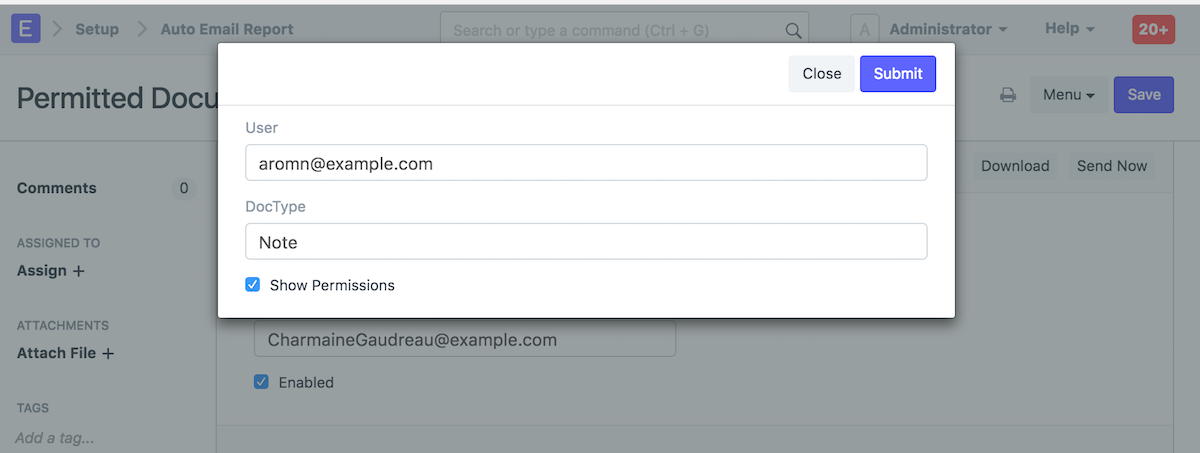Expand the Help dropdown

1069,29
